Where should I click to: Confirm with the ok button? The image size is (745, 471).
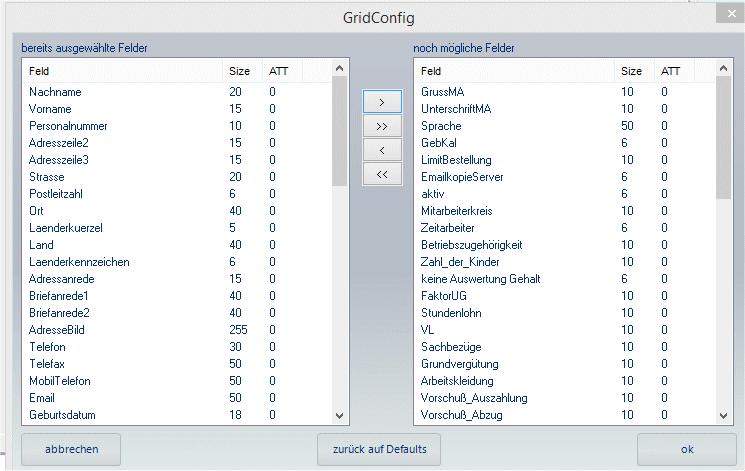(x=686, y=449)
